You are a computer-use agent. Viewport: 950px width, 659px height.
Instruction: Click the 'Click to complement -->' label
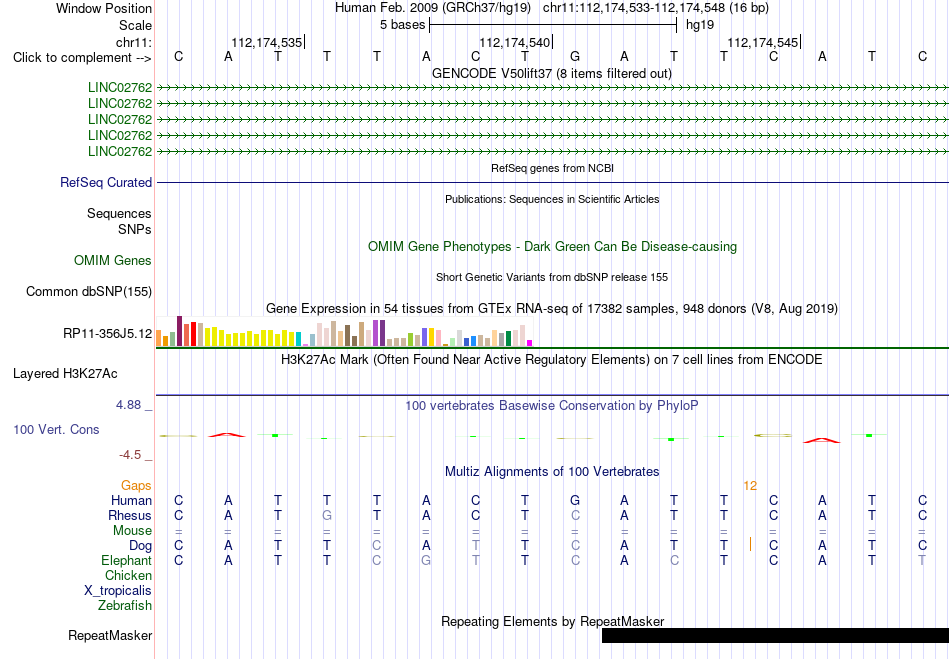82,58
